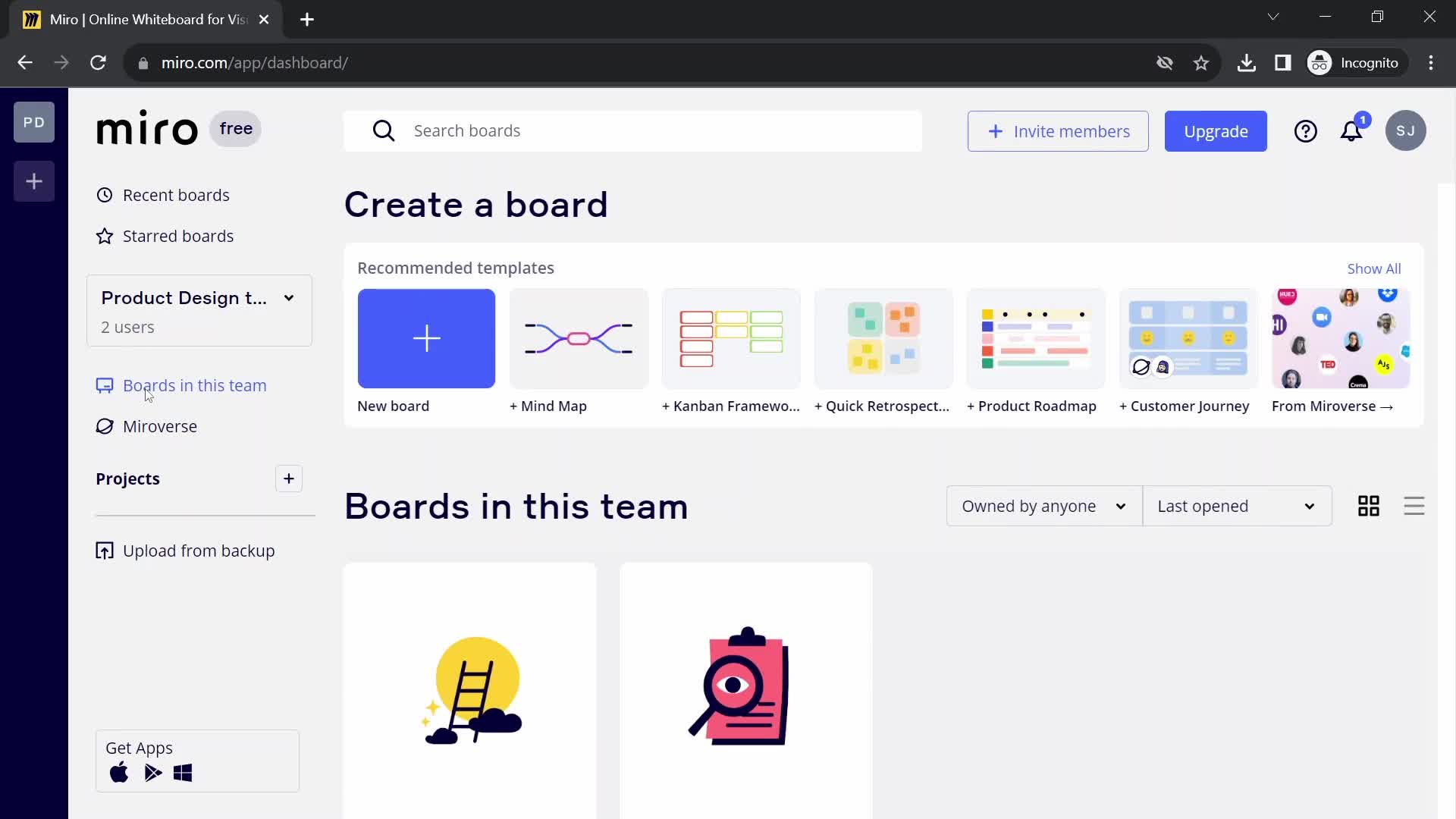Open the notifications bell panel

pos(1352,130)
